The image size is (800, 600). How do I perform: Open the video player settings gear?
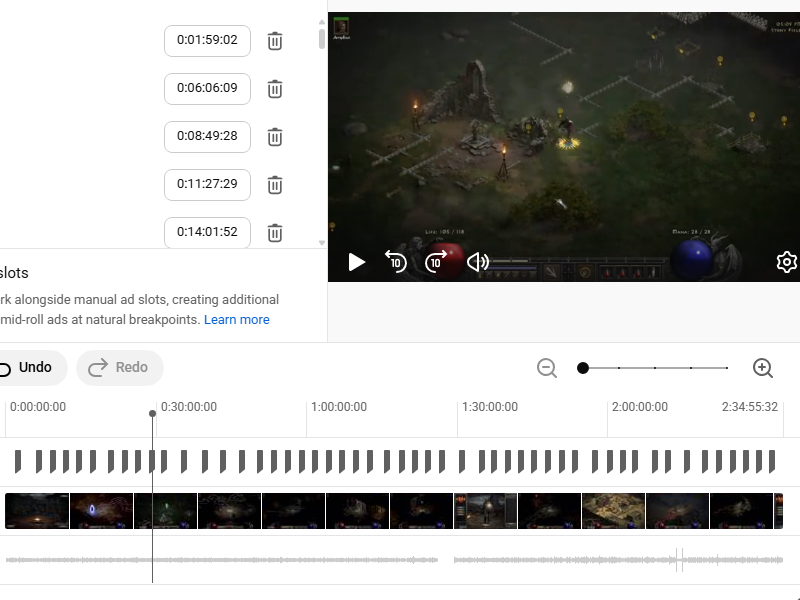pos(786,262)
